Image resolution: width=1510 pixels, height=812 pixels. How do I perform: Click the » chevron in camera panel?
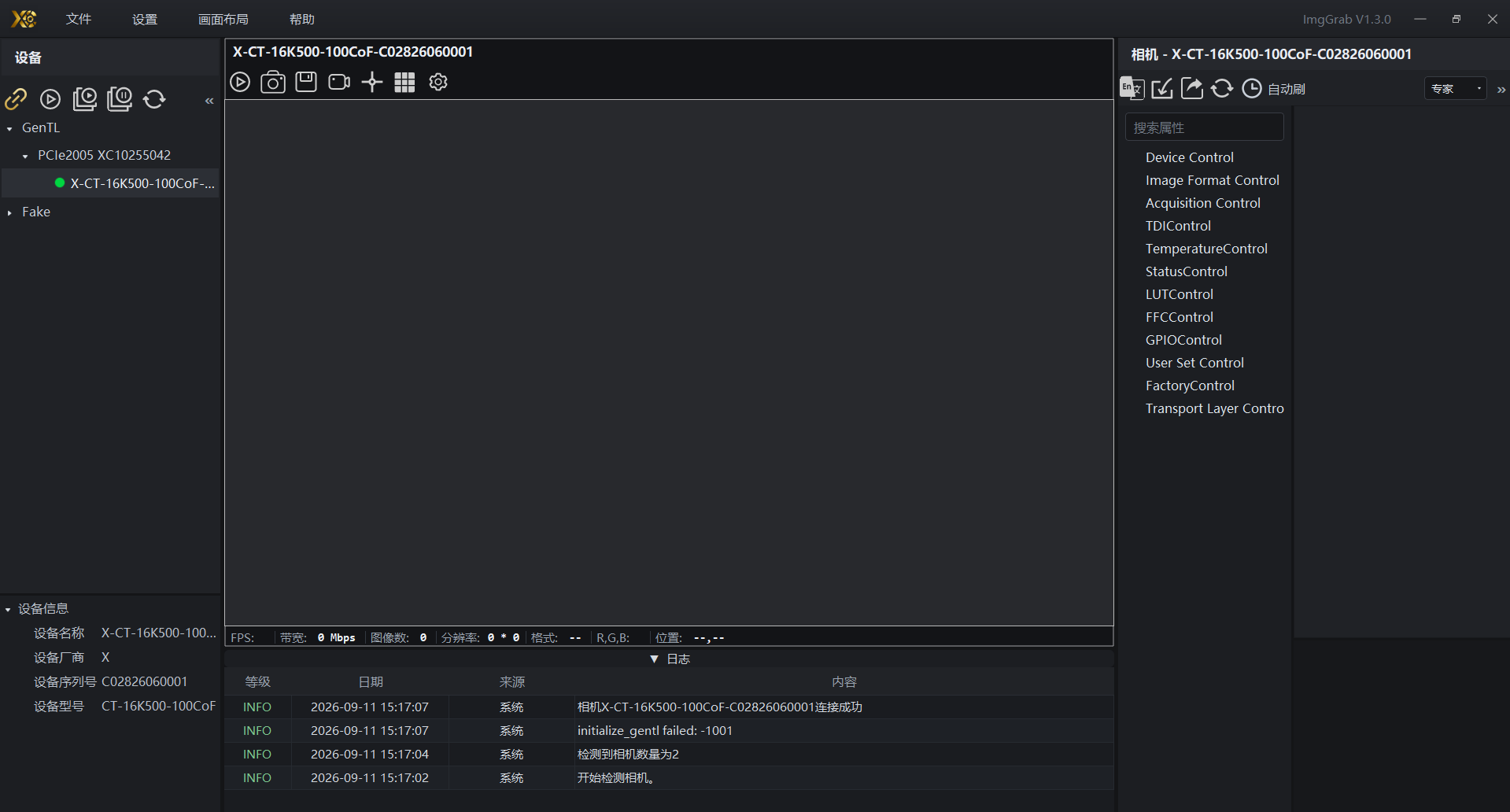(1501, 90)
